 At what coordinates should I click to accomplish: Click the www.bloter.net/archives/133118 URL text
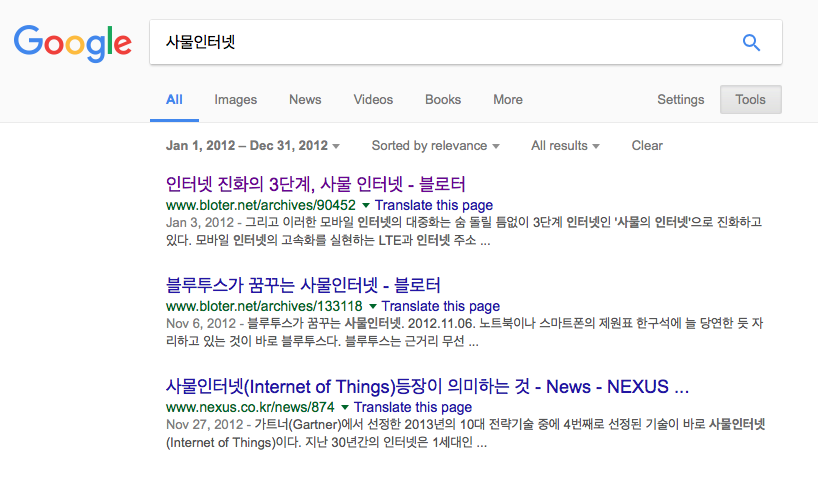pyautogui.click(x=264, y=306)
